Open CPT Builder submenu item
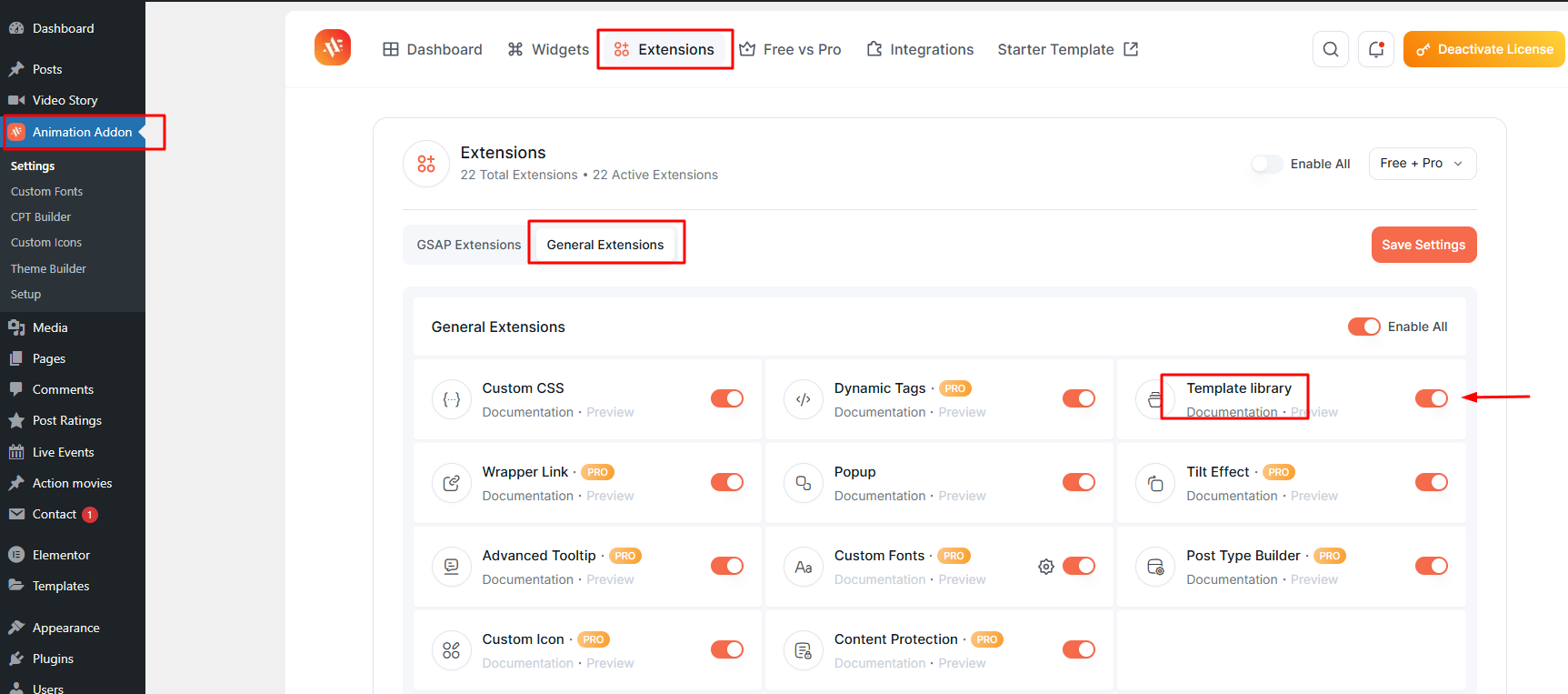Screen dimensions: 1568x694 [x=41, y=216]
